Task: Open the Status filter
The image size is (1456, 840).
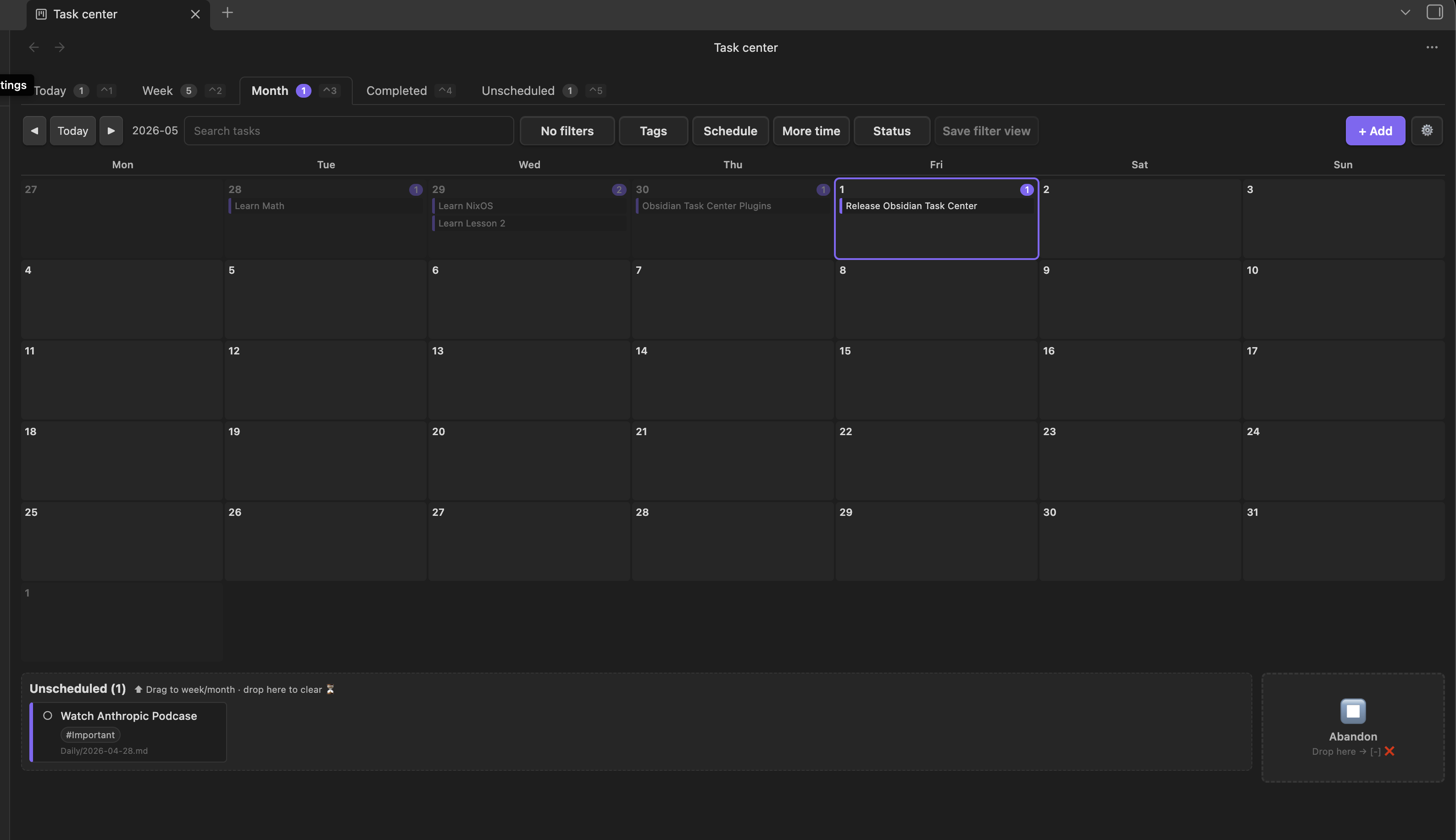Action: coord(892,131)
